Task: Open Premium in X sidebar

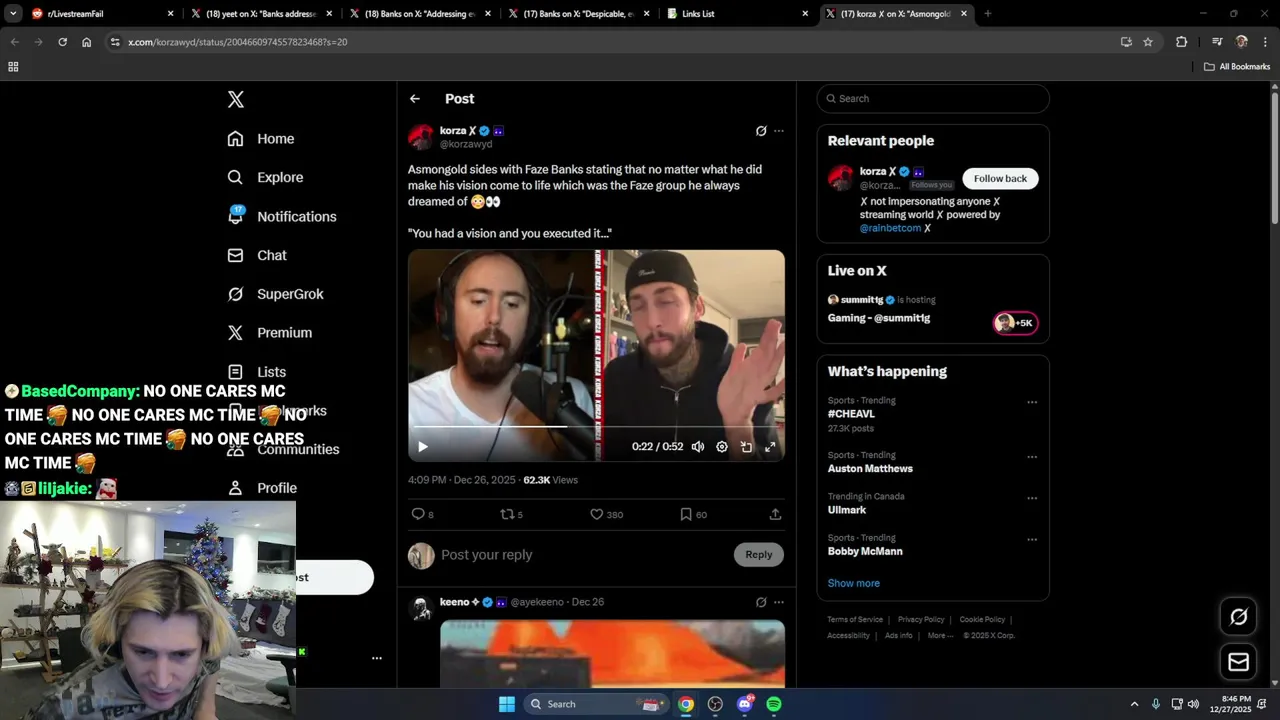Action: [x=270, y=333]
